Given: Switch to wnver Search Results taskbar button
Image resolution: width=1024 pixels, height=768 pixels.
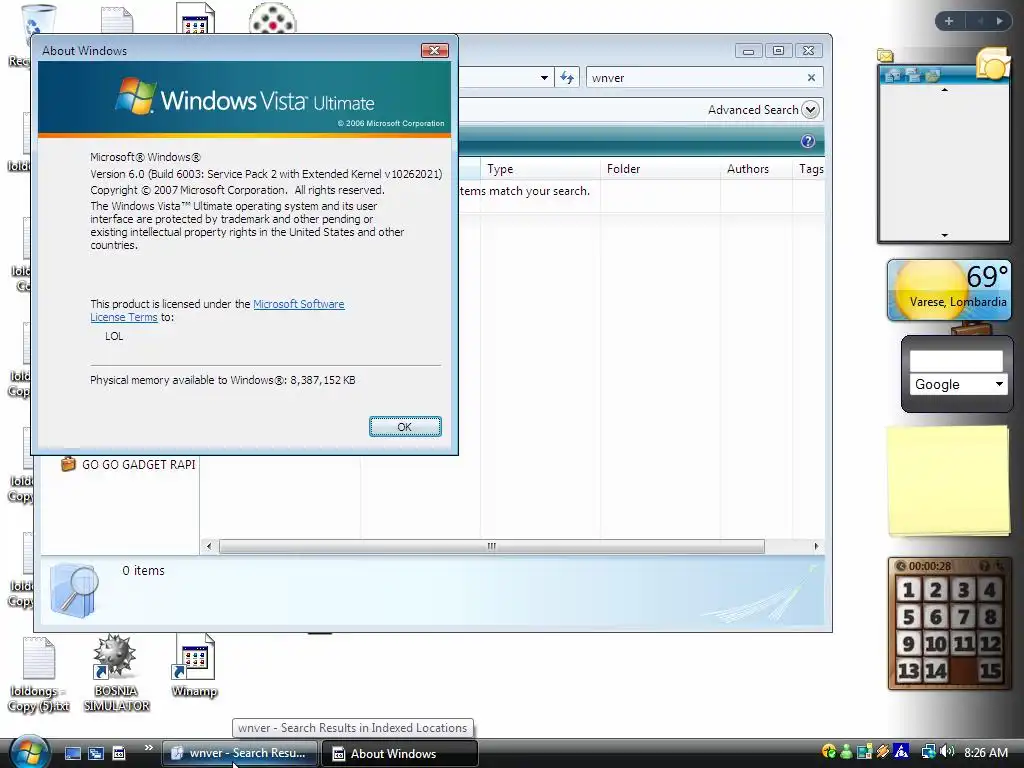Looking at the screenshot, I should point(239,753).
